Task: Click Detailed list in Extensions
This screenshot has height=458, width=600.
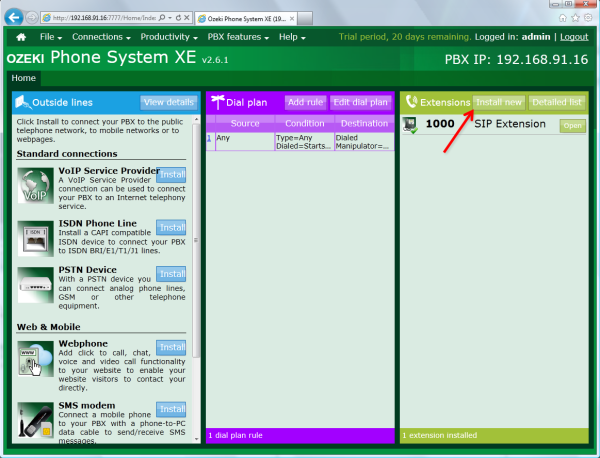Action: click(x=557, y=103)
